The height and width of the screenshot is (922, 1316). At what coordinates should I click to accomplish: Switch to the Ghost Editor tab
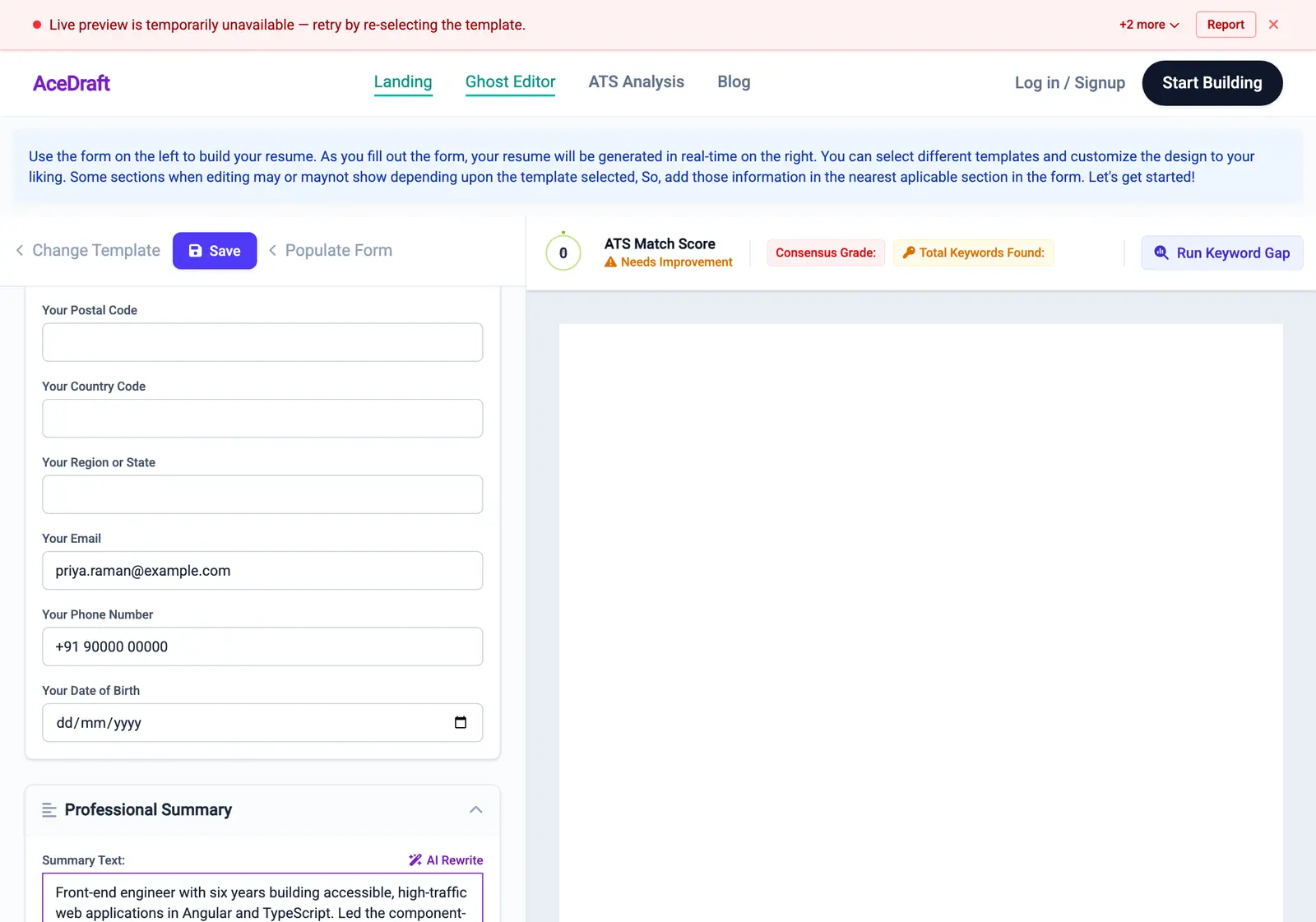[510, 82]
